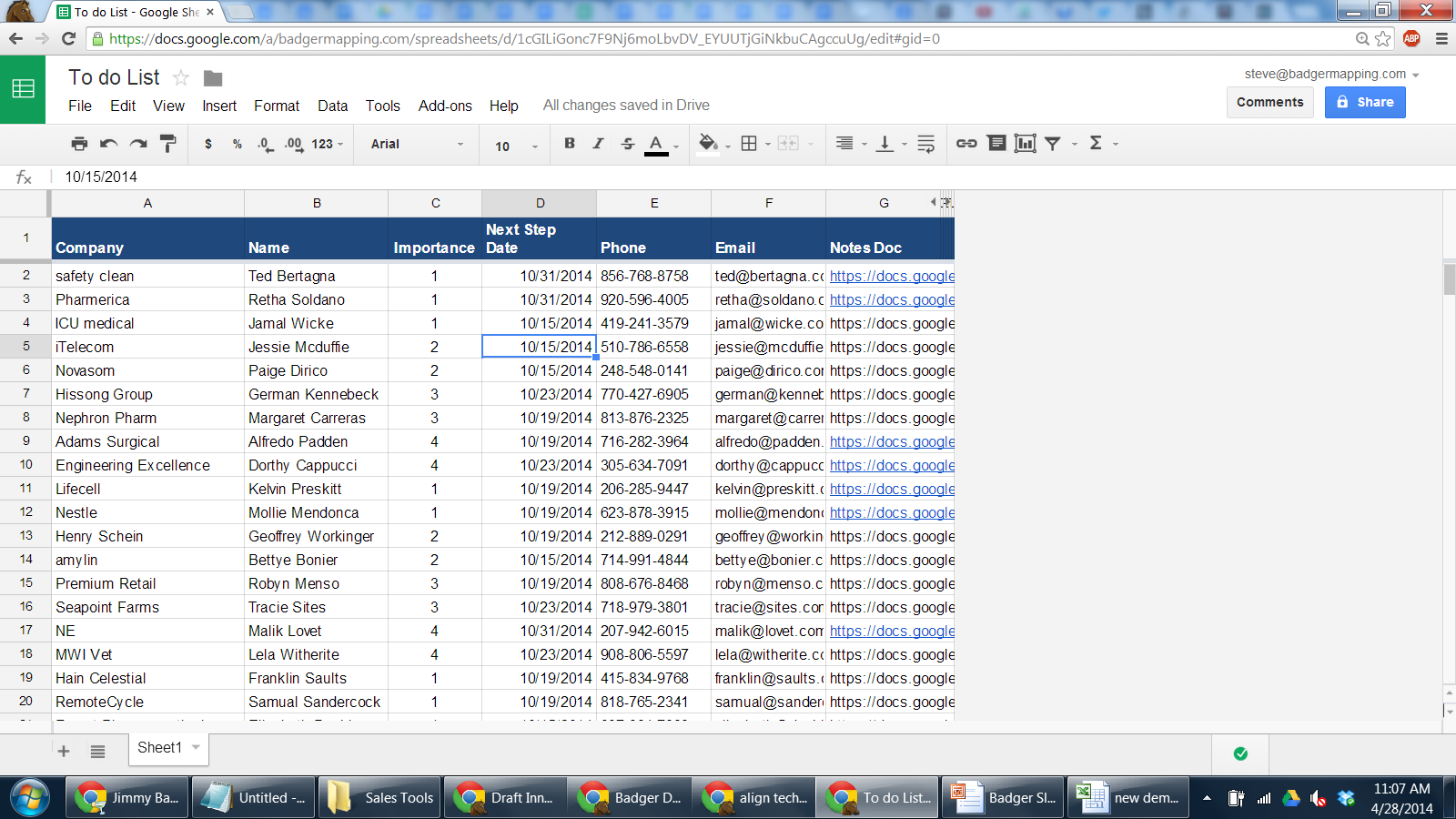1456x819 pixels.
Task: Click the Google Sheets home icon
Action: [x=23, y=89]
